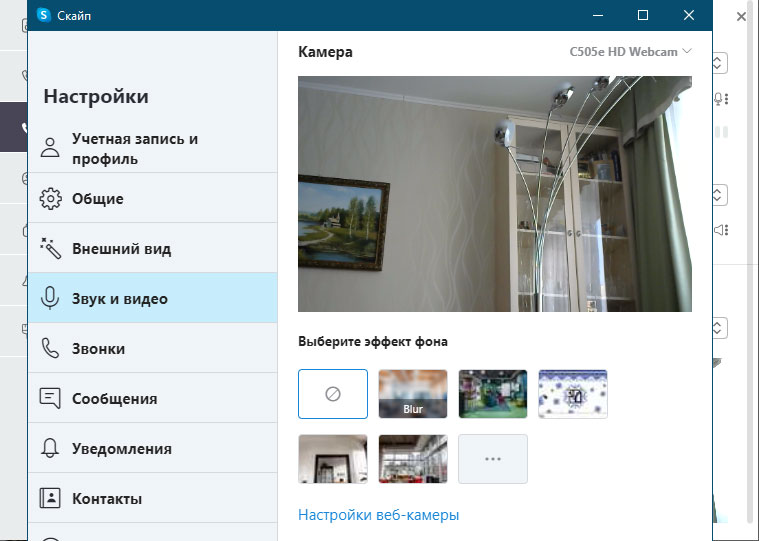Close the Скайп settings window
Image resolution: width=759 pixels, height=541 pixels.
pyautogui.click(x=689, y=15)
